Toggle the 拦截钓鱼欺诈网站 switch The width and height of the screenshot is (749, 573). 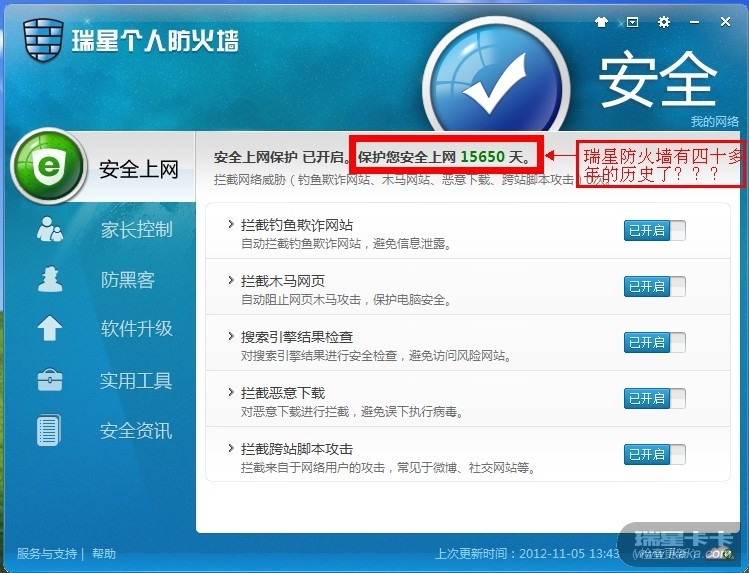tap(654, 231)
